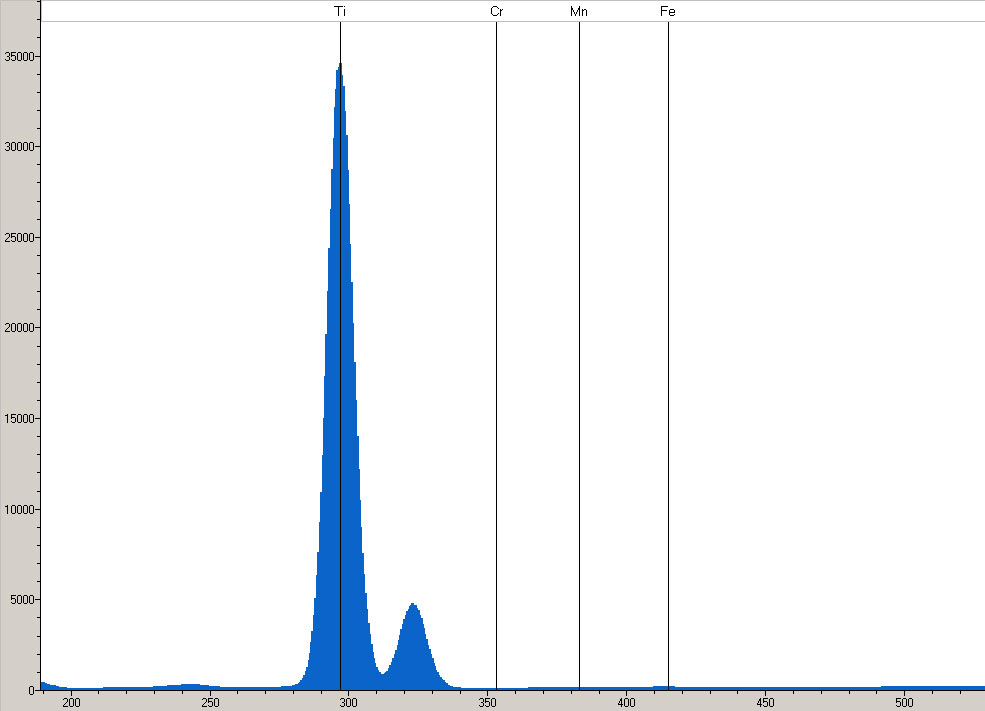The image size is (985, 711).
Task: Click the 35000 y-axis value
Action: (19, 57)
